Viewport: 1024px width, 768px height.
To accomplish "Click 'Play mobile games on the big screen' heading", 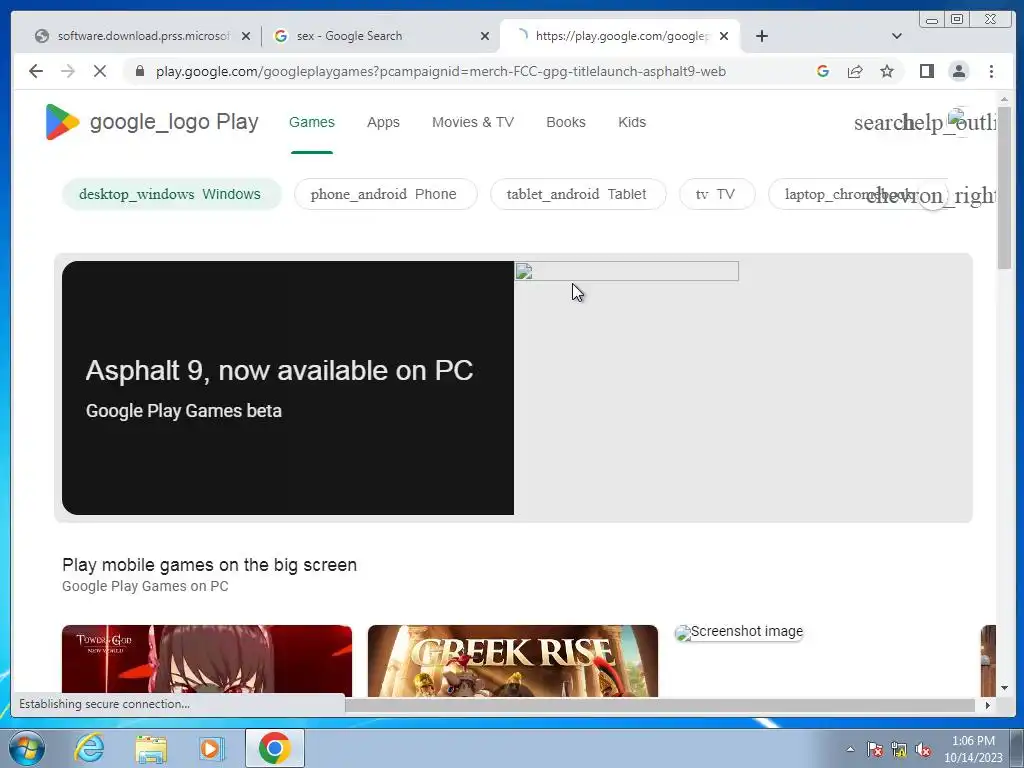I will [x=210, y=565].
